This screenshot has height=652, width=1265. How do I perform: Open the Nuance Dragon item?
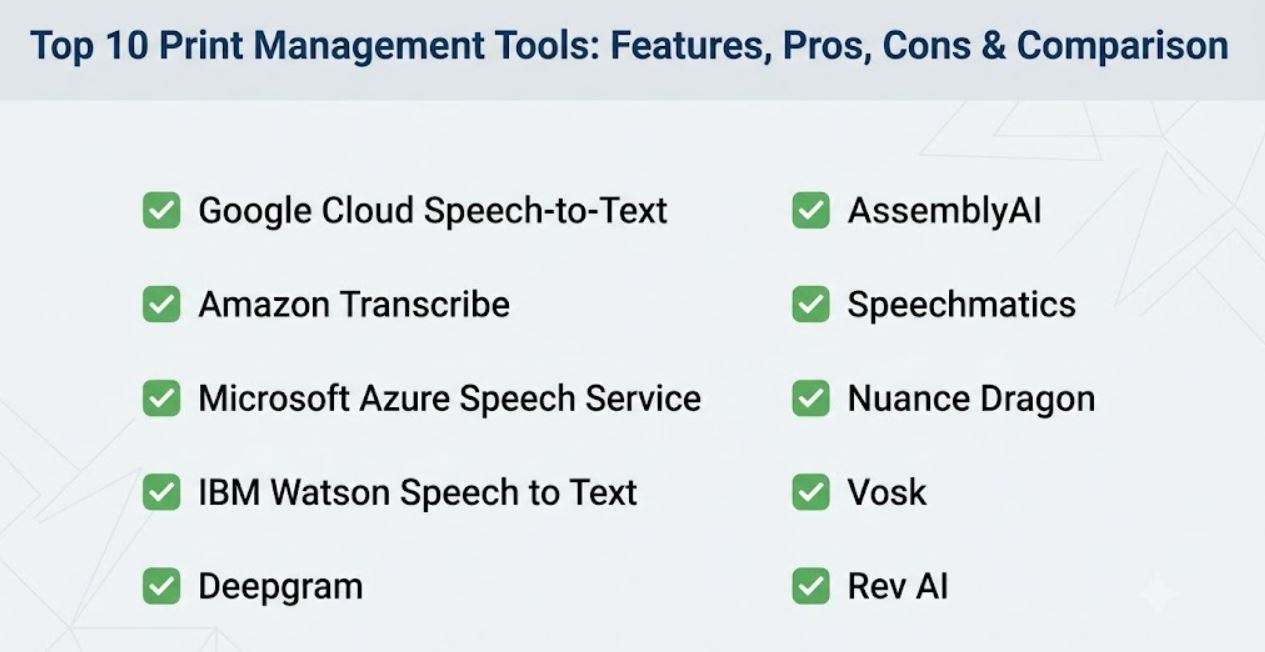972,399
